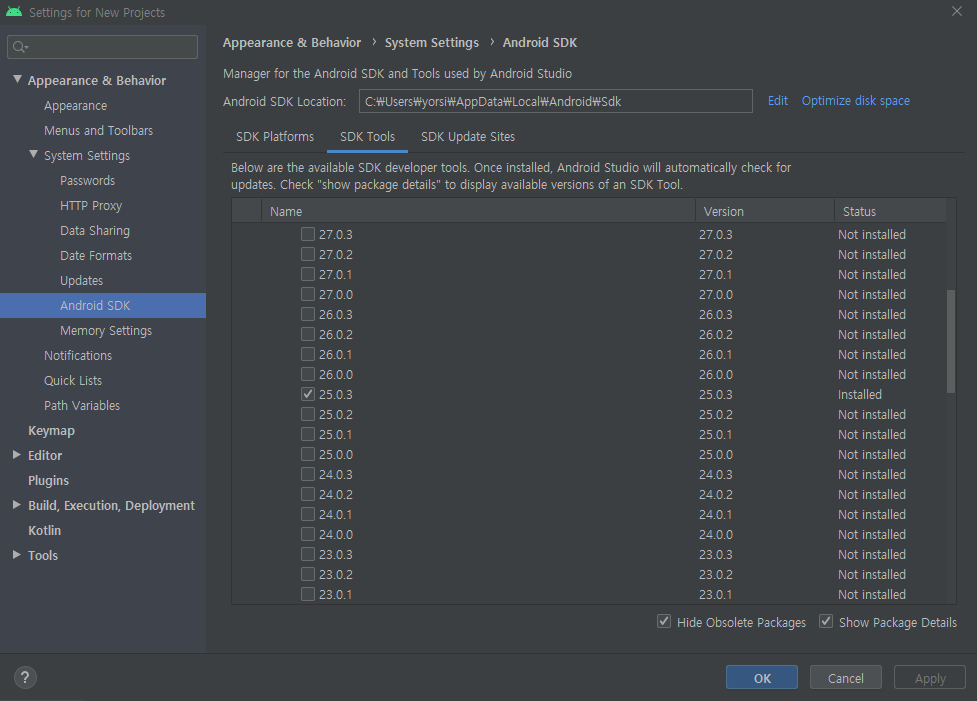Open Appearance settings page
This screenshot has height=701, width=977.
pyautogui.click(x=75, y=106)
